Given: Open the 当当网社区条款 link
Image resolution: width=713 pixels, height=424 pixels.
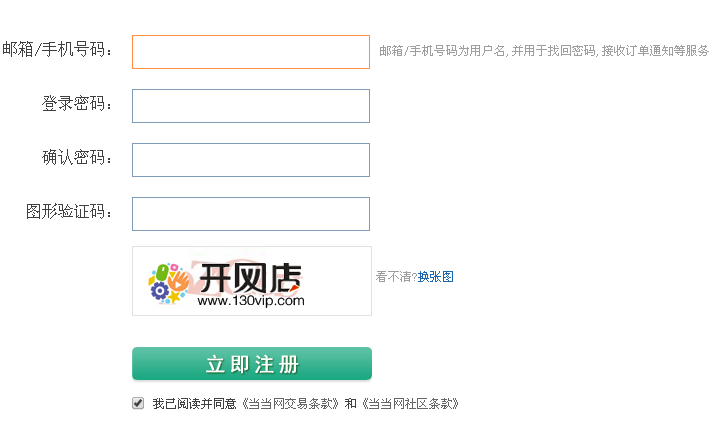Looking at the screenshot, I should [410, 405].
